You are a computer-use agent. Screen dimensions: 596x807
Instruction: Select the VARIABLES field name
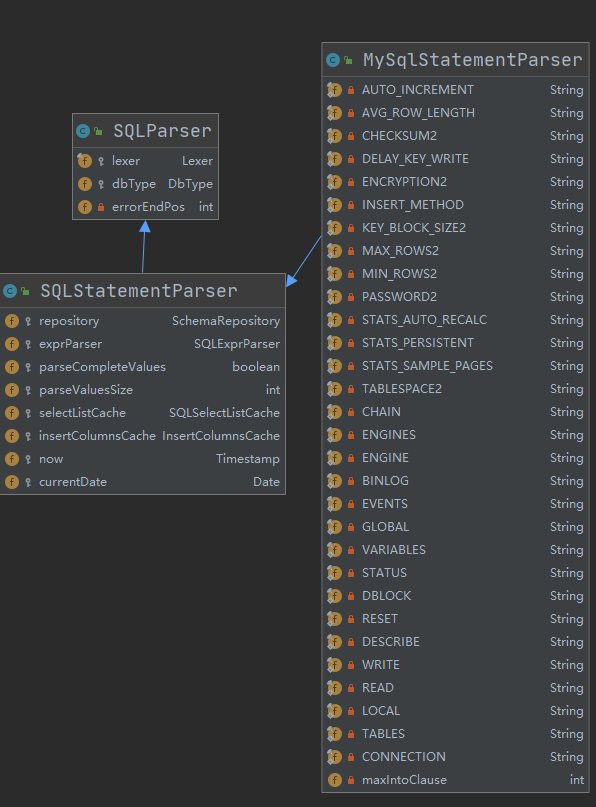394,550
